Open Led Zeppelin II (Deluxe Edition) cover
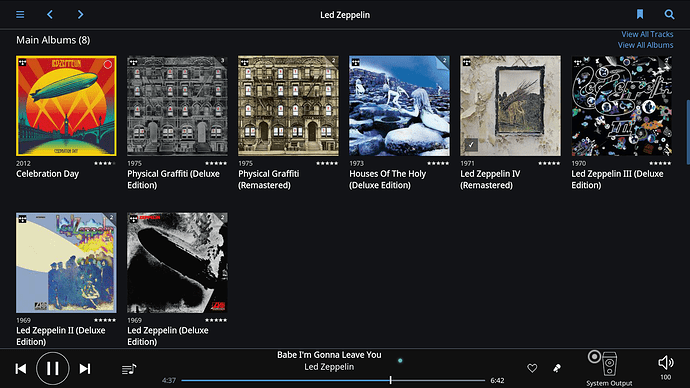690x388 pixels. coord(66,263)
